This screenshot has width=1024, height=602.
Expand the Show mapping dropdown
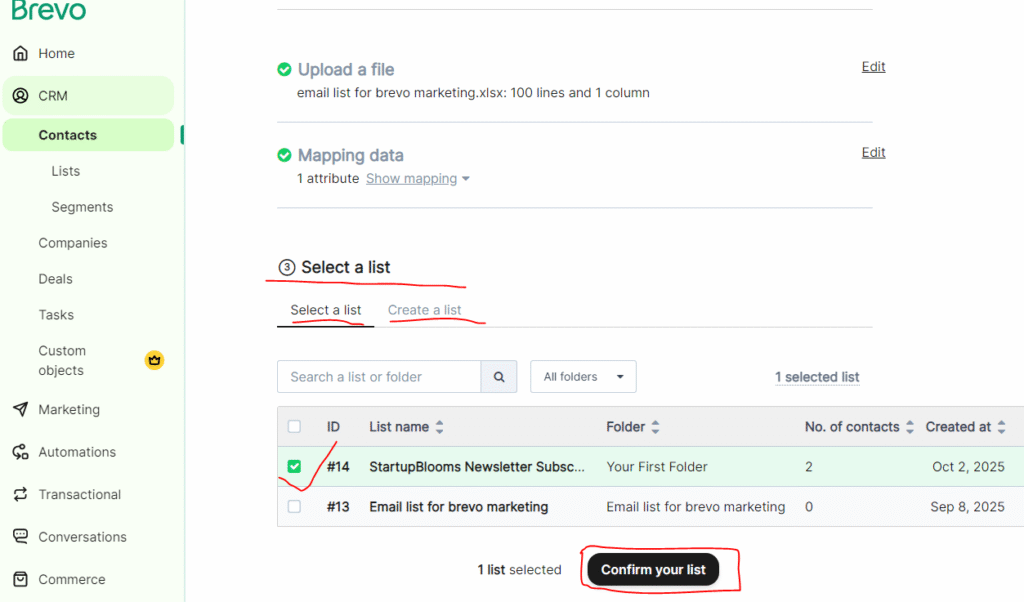click(x=417, y=179)
